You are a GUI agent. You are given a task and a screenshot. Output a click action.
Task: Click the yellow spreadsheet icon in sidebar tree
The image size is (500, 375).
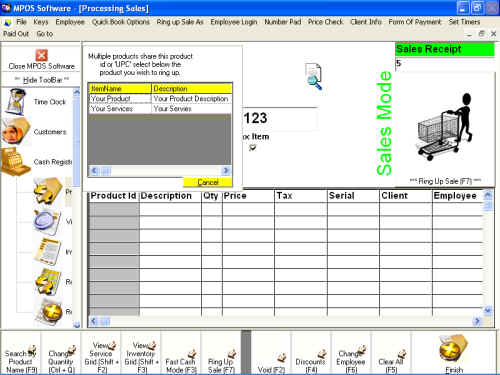[48, 281]
